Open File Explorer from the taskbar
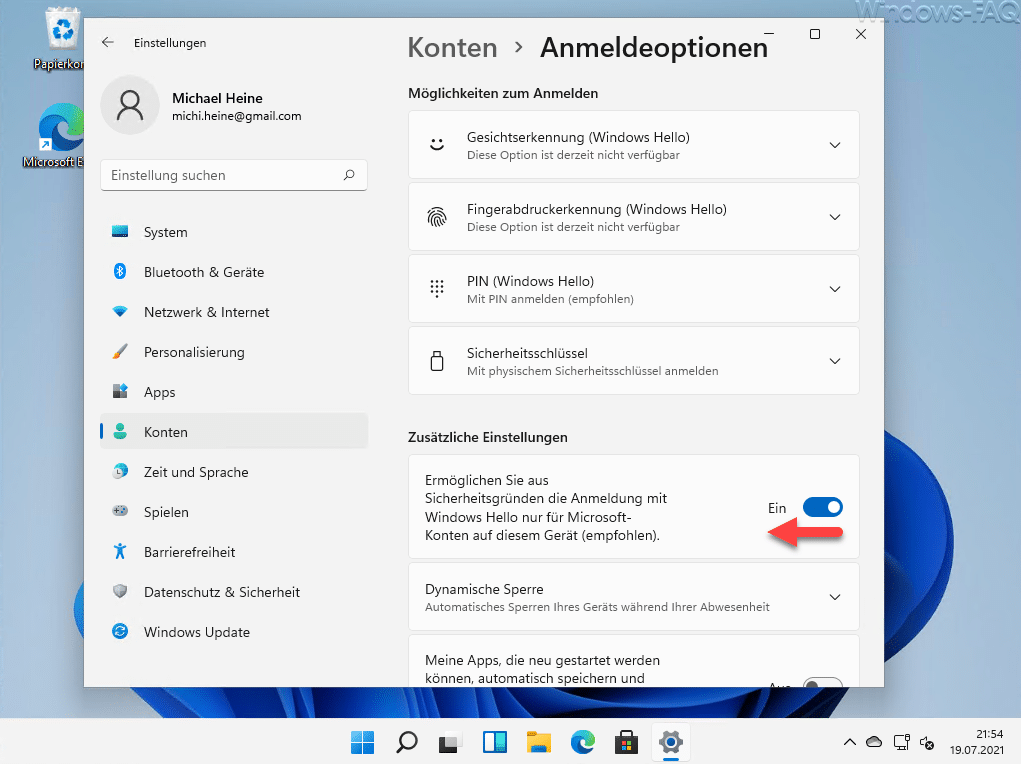Screen dimensions: 1021x764 click(538, 742)
